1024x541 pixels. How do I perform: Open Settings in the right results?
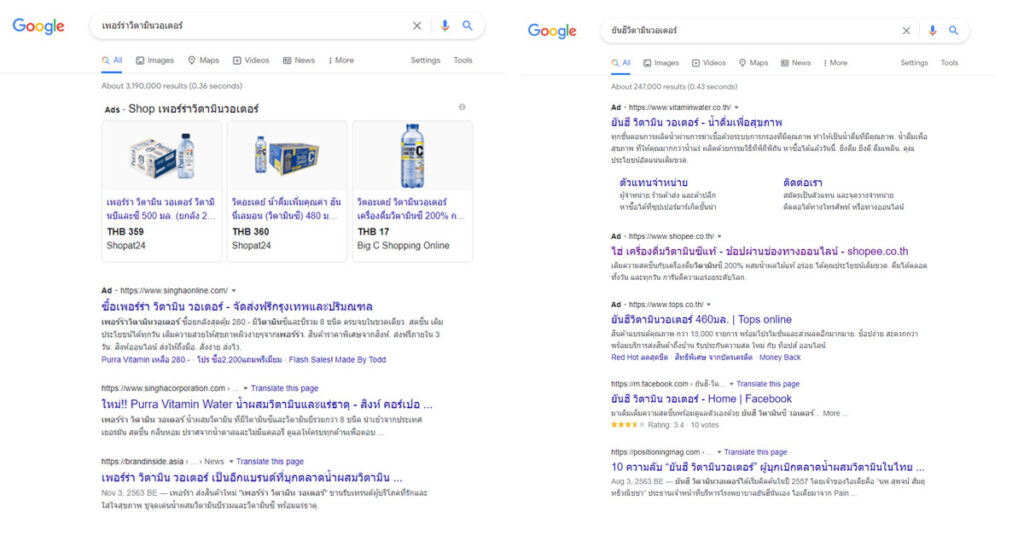click(x=914, y=63)
